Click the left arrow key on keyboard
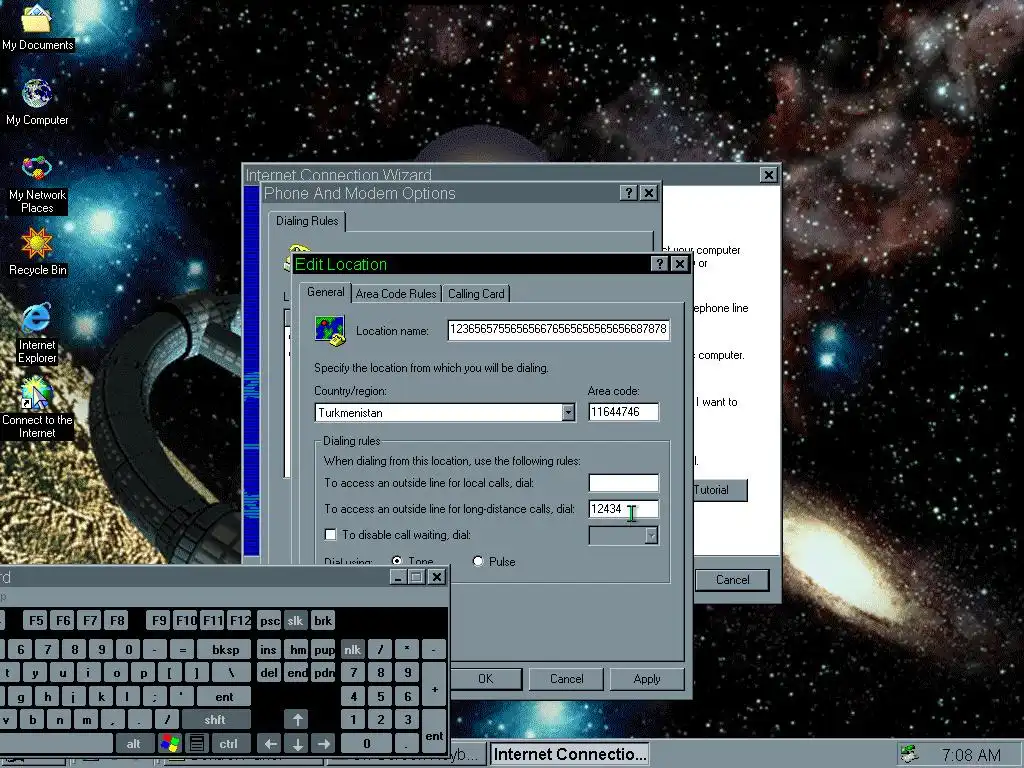The width and height of the screenshot is (1024, 768). pos(270,743)
